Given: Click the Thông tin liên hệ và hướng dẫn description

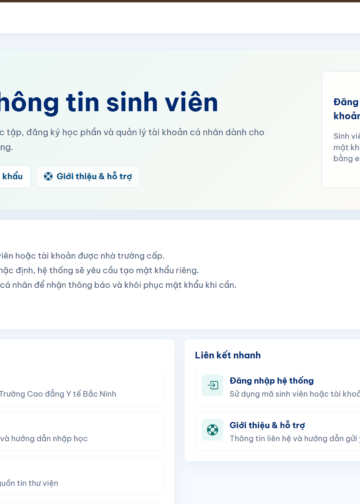Looking at the screenshot, I should click(295, 439).
